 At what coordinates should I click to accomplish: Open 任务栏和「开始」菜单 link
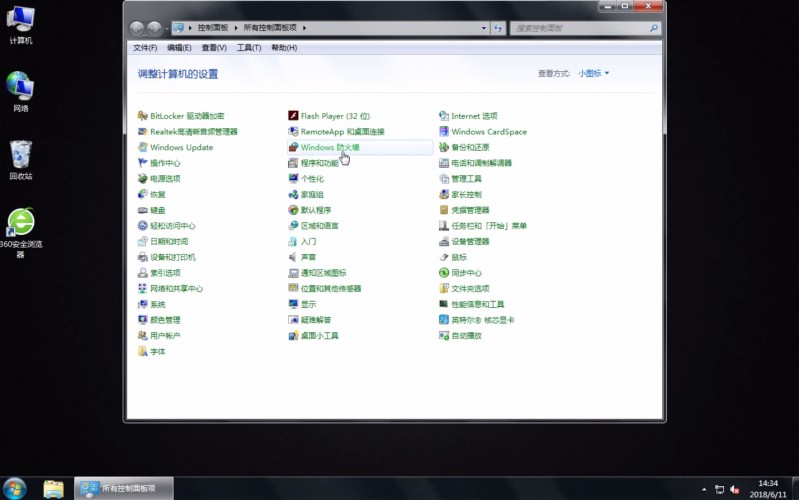pyautogui.click(x=489, y=226)
